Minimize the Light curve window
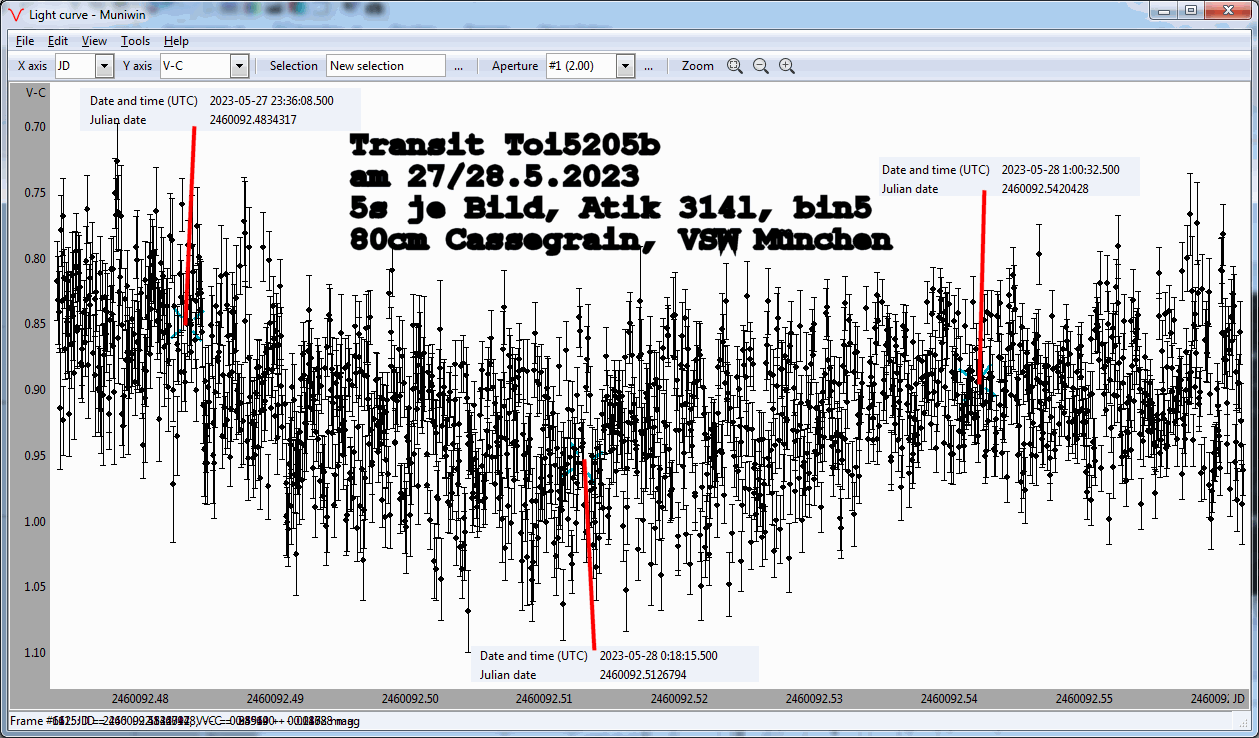Screen dimensions: 1259x738 tap(1163, 10)
